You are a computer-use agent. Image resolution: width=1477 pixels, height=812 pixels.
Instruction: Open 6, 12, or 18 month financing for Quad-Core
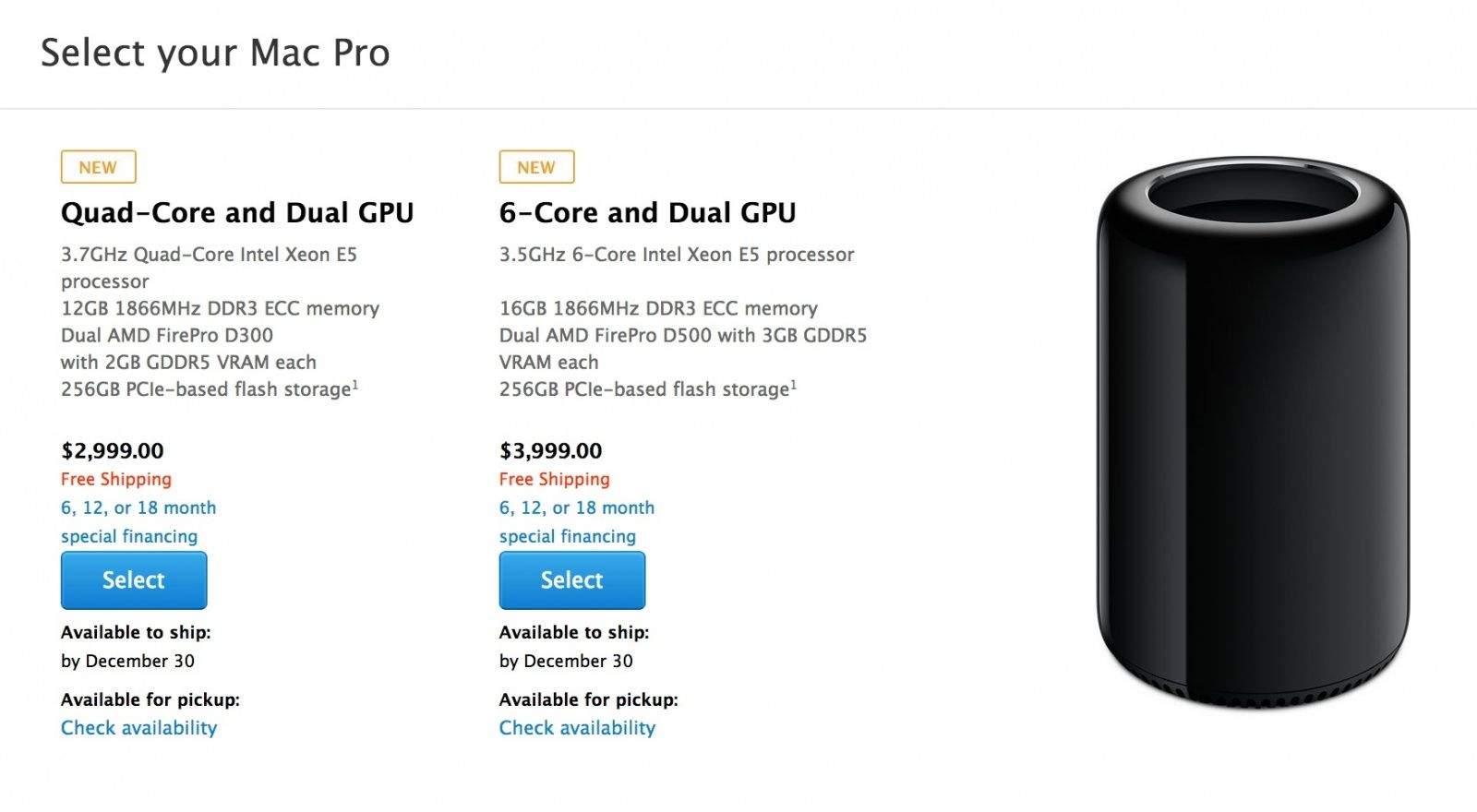[x=138, y=507]
